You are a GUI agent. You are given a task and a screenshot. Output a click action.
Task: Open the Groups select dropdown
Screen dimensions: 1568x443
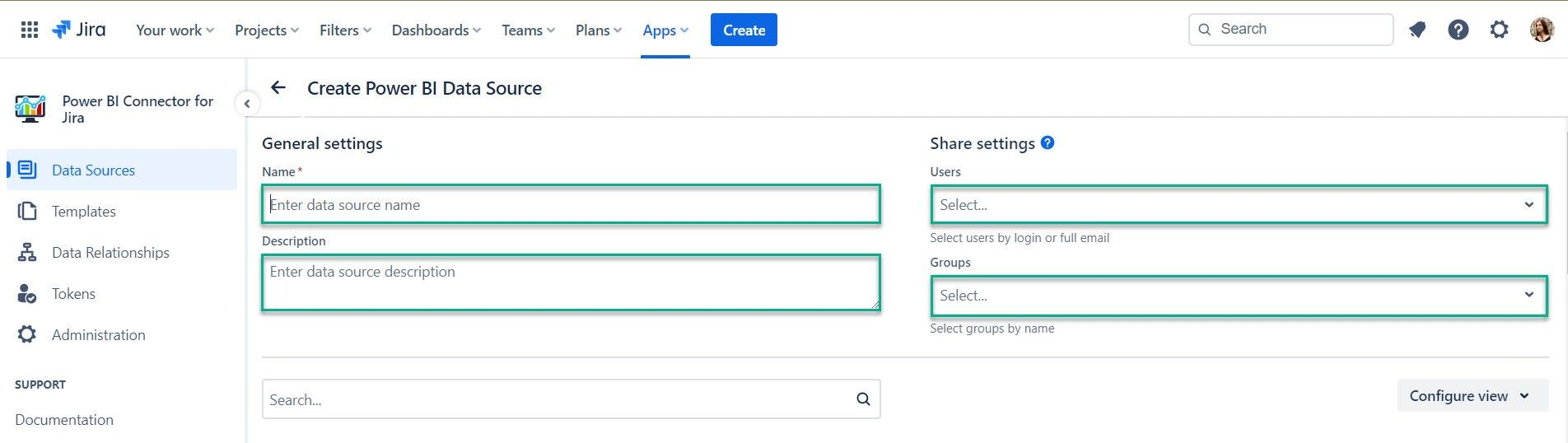[1239, 296]
